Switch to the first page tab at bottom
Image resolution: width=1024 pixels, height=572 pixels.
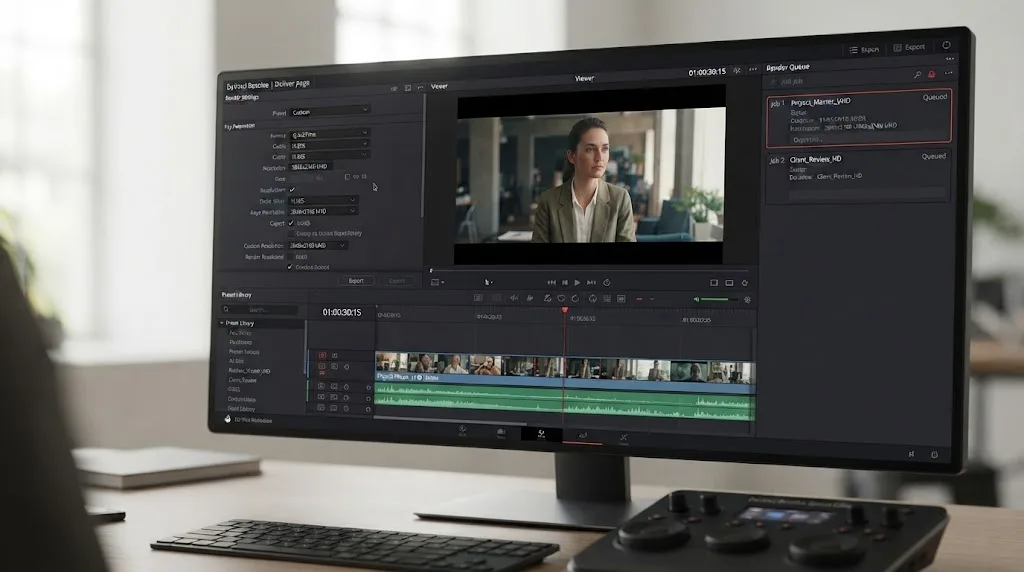pos(462,431)
